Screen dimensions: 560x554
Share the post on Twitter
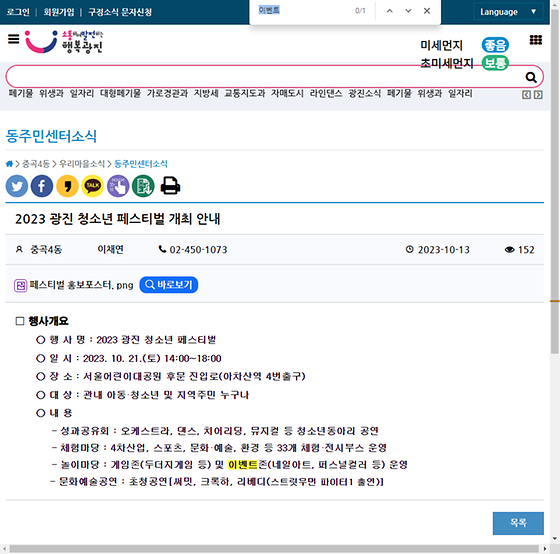click(x=17, y=186)
